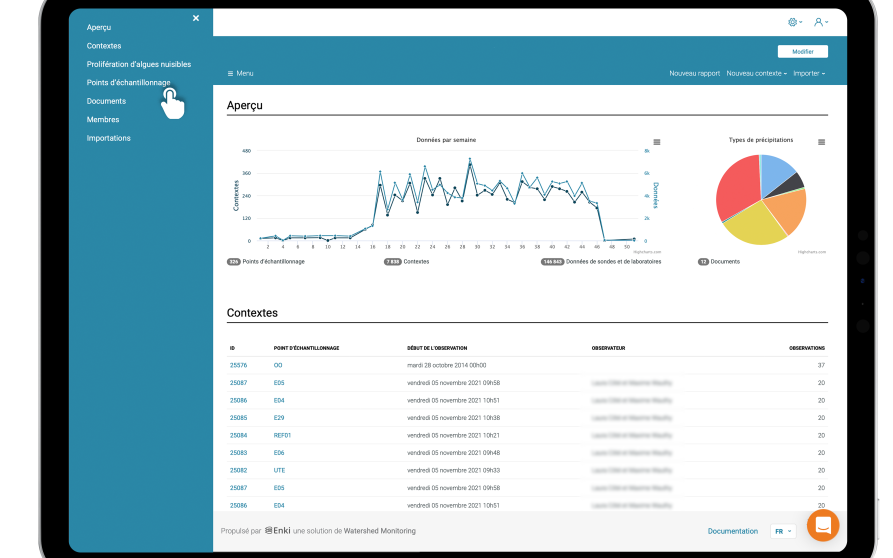Click the Contextes section heading

(x=252, y=313)
